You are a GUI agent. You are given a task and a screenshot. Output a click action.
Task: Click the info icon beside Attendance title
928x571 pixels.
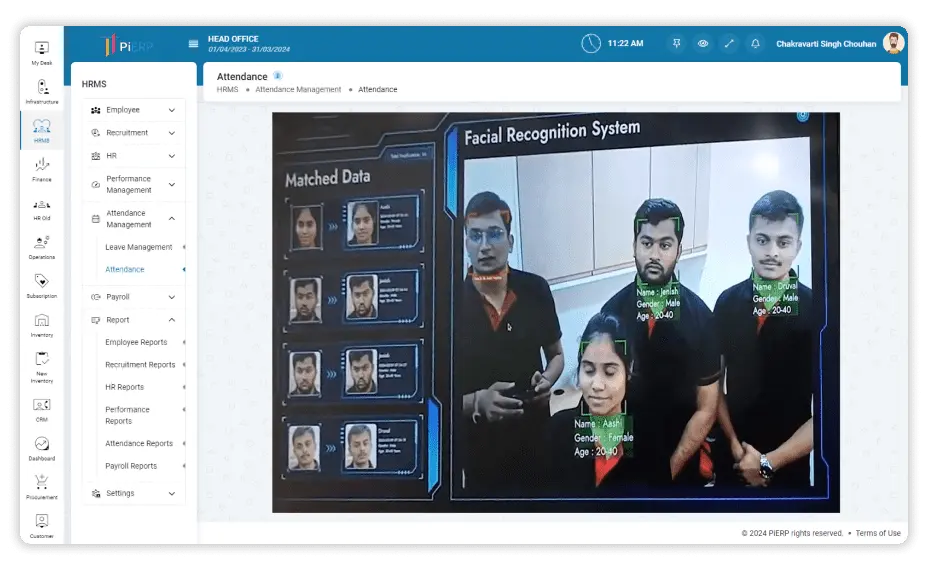click(x=278, y=76)
